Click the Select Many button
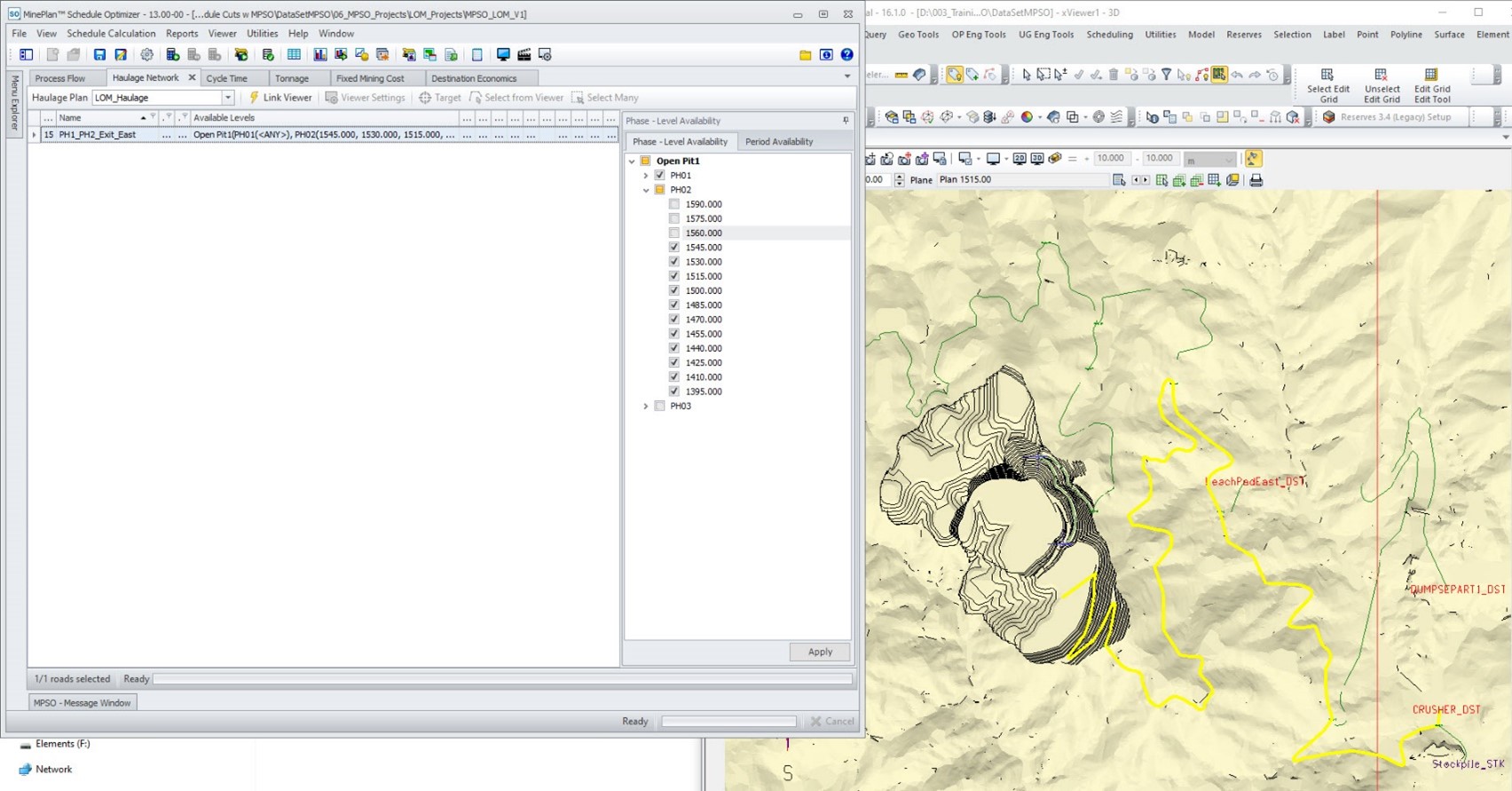The height and width of the screenshot is (791, 1512). coord(605,98)
